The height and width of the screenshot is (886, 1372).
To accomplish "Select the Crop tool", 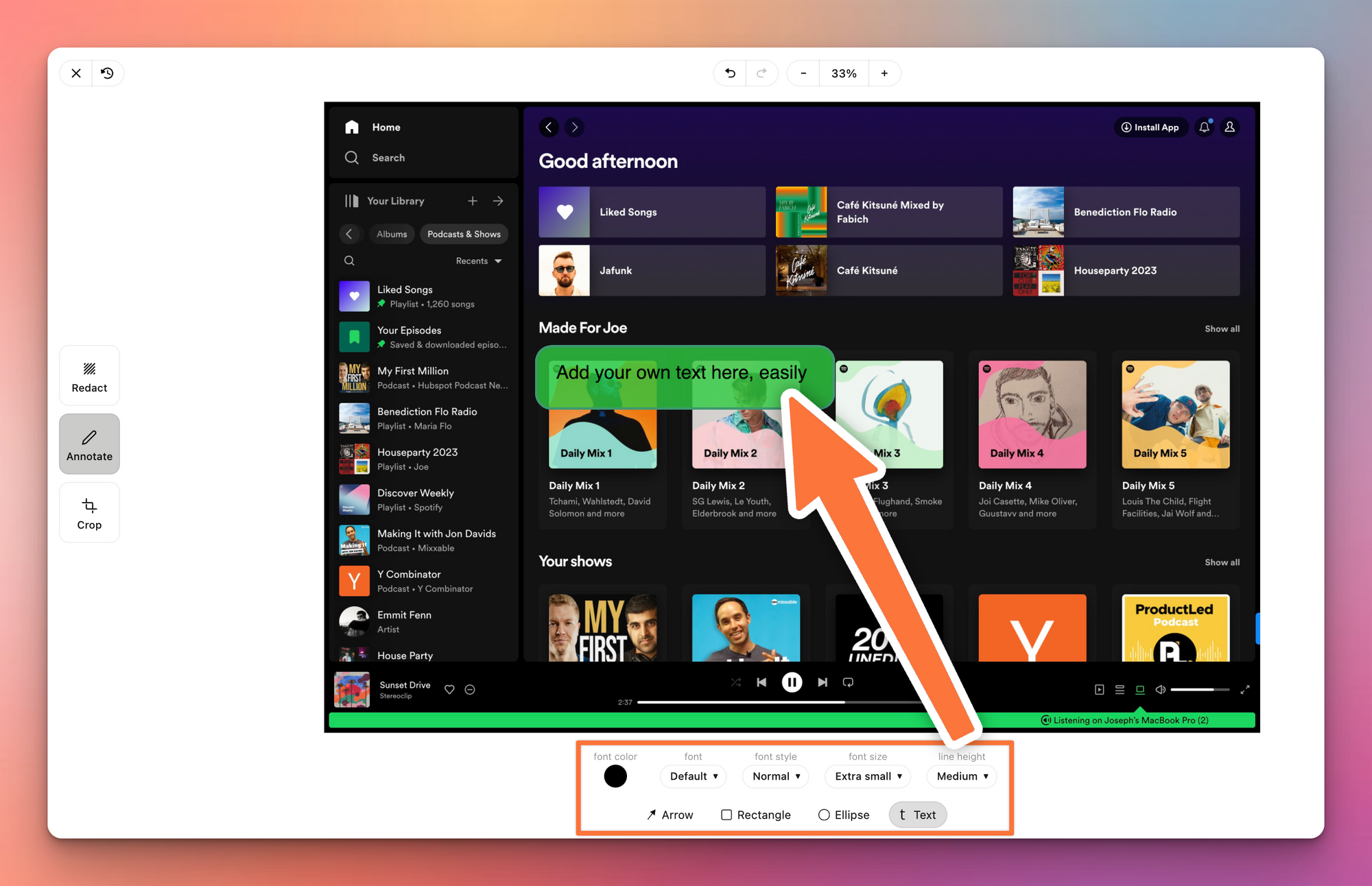I will click(x=89, y=513).
